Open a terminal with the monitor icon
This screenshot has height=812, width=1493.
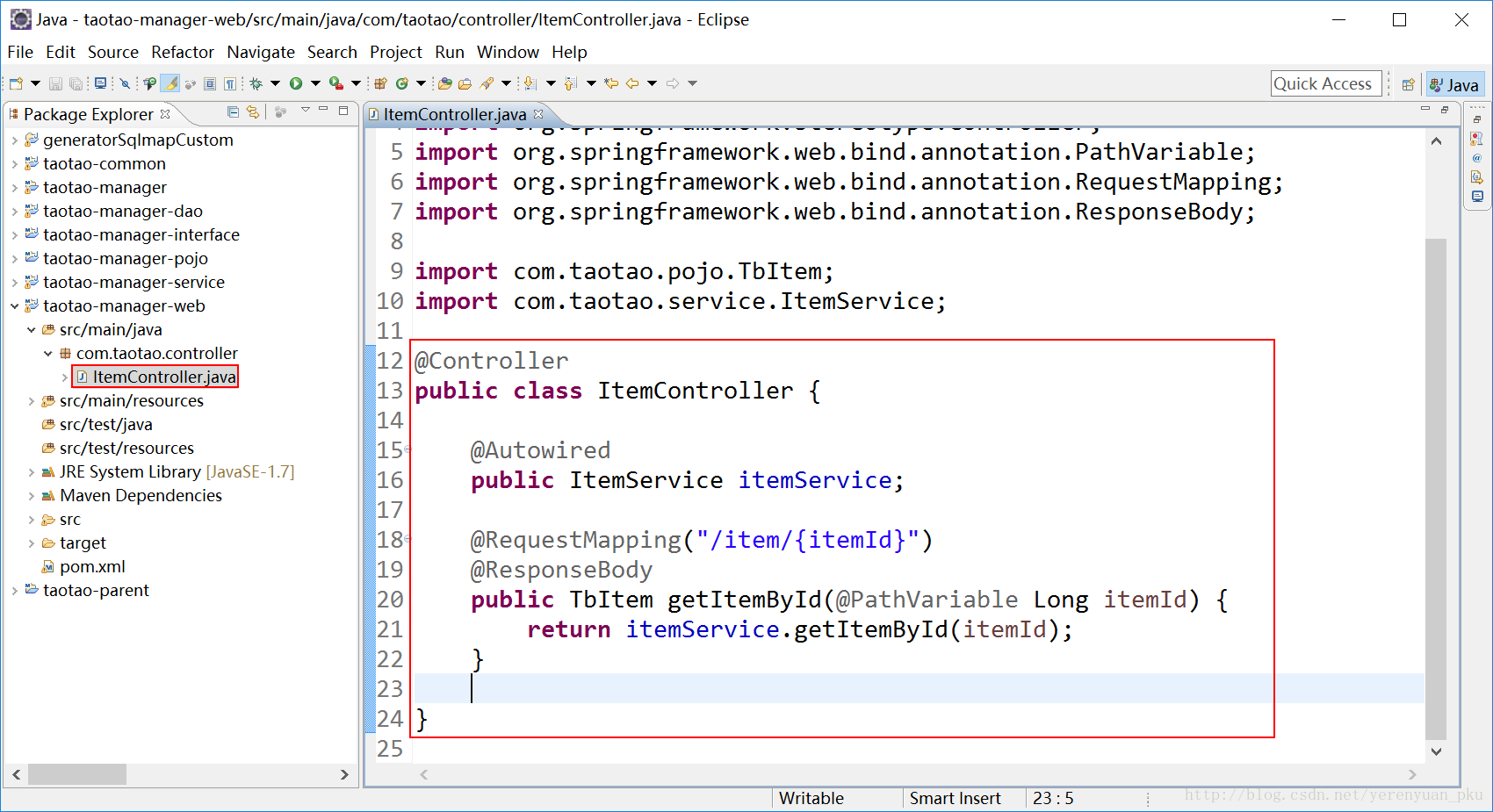pos(100,83)
